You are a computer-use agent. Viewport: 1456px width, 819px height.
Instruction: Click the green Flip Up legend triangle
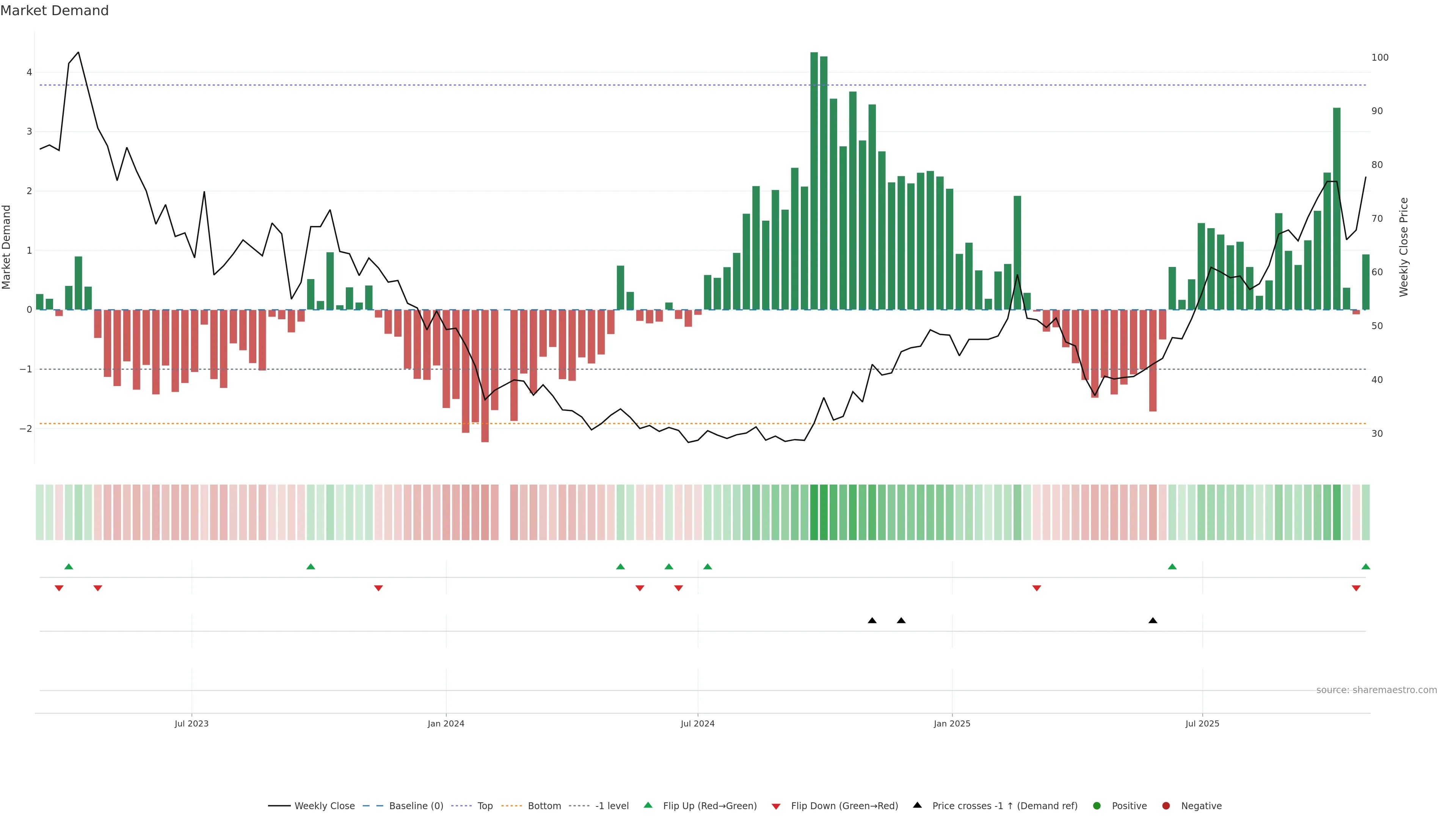(x=648, y=805)
